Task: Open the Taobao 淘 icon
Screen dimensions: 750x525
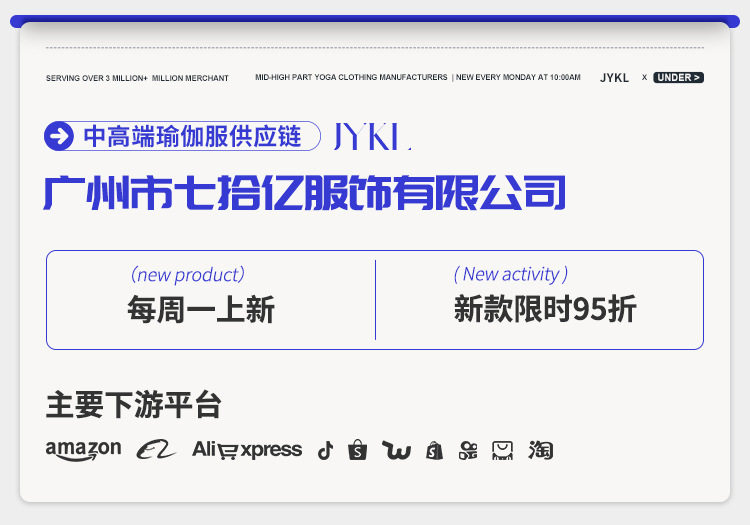Action: pos(541,450)
